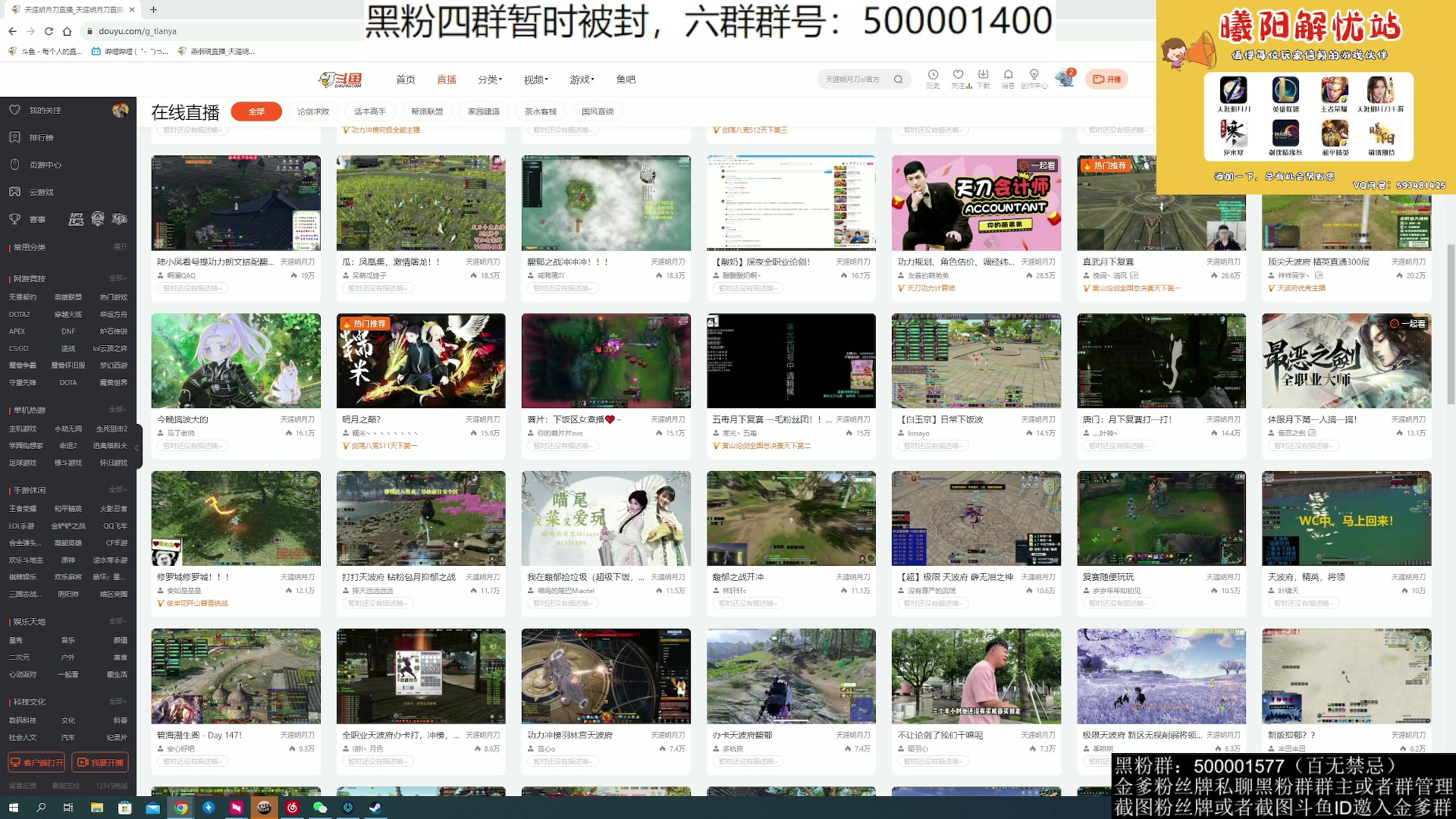Image resolution: width=1456 pixels, height=819 pixels.
Task: Open the 视频 dropdown
Action: tap(533, 79)
